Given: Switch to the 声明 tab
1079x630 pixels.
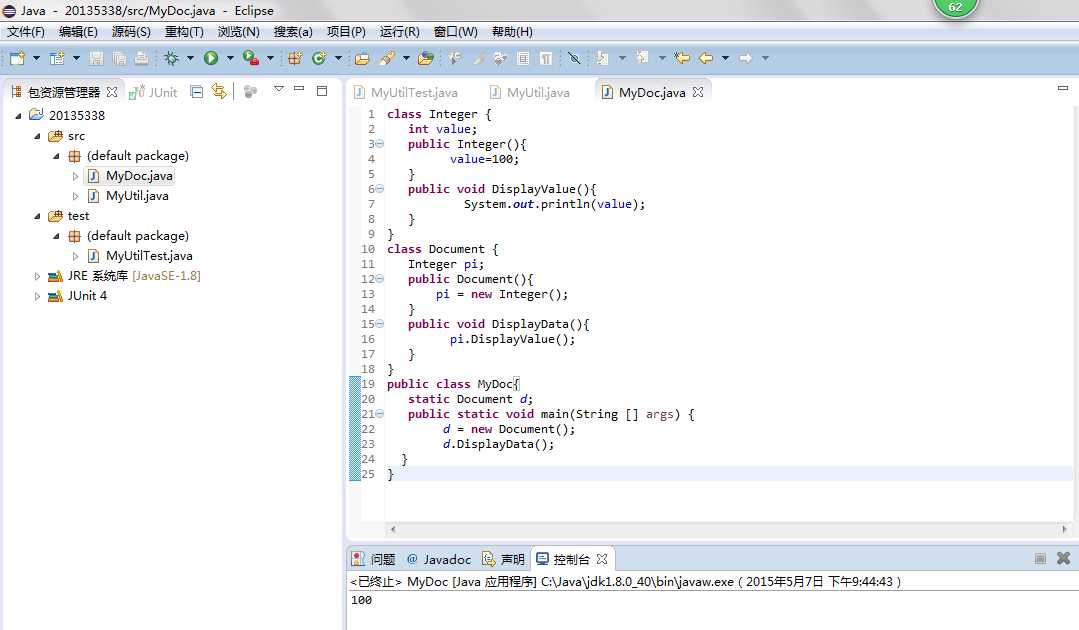Looking at the screenshot, I should tap(503, 559).
